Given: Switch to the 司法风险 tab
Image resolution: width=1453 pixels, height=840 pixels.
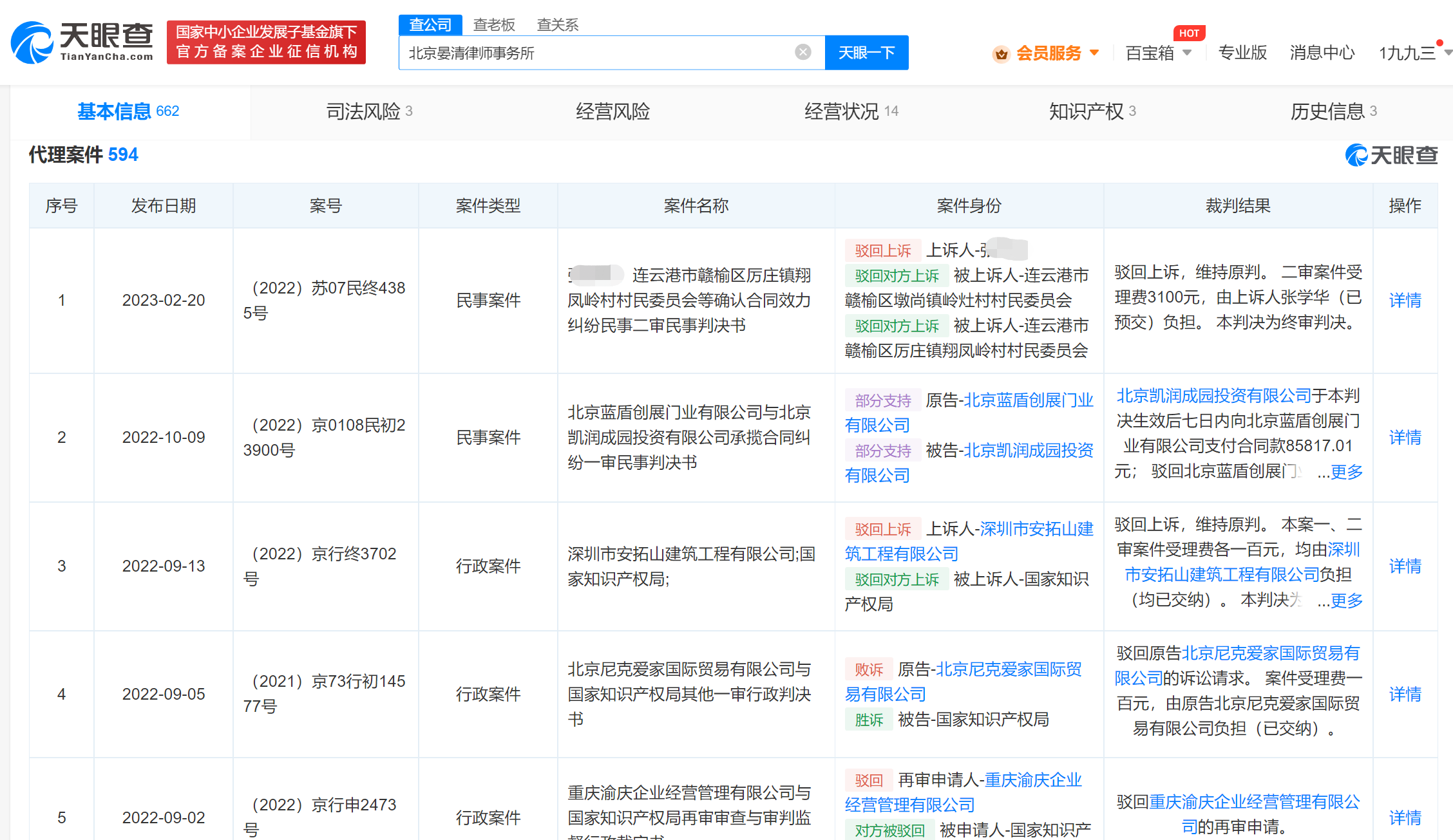Looking at the screenshot, I should [370, 112].
